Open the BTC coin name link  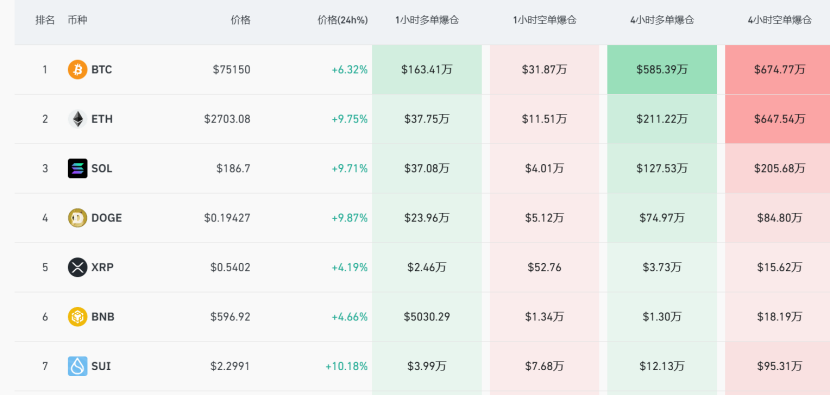point(102,69)
